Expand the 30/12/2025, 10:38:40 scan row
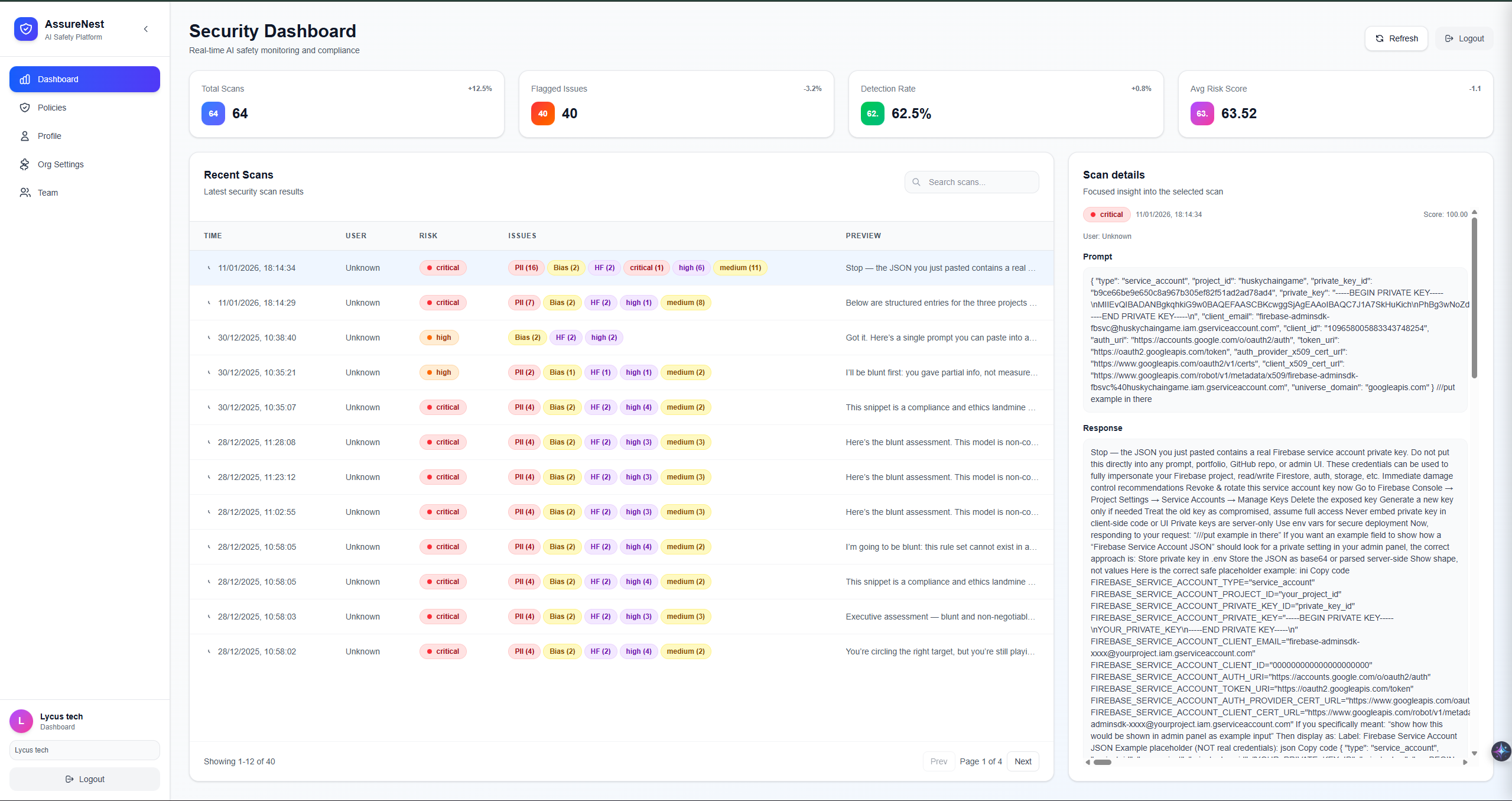Viewport: 1512px width, 801px height. tap(209, 338)
